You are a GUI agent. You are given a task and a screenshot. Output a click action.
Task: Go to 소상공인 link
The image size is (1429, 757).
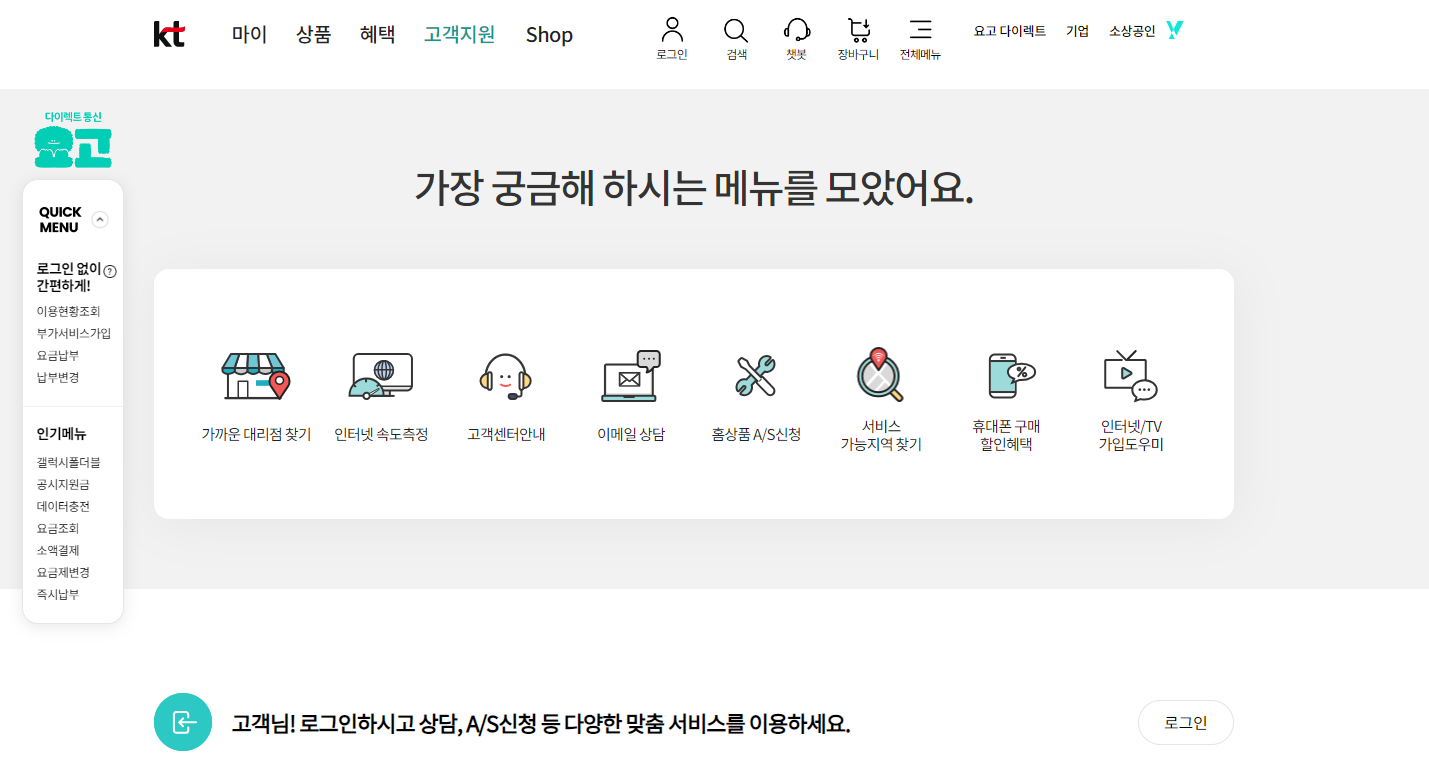tap(1132, 31)
